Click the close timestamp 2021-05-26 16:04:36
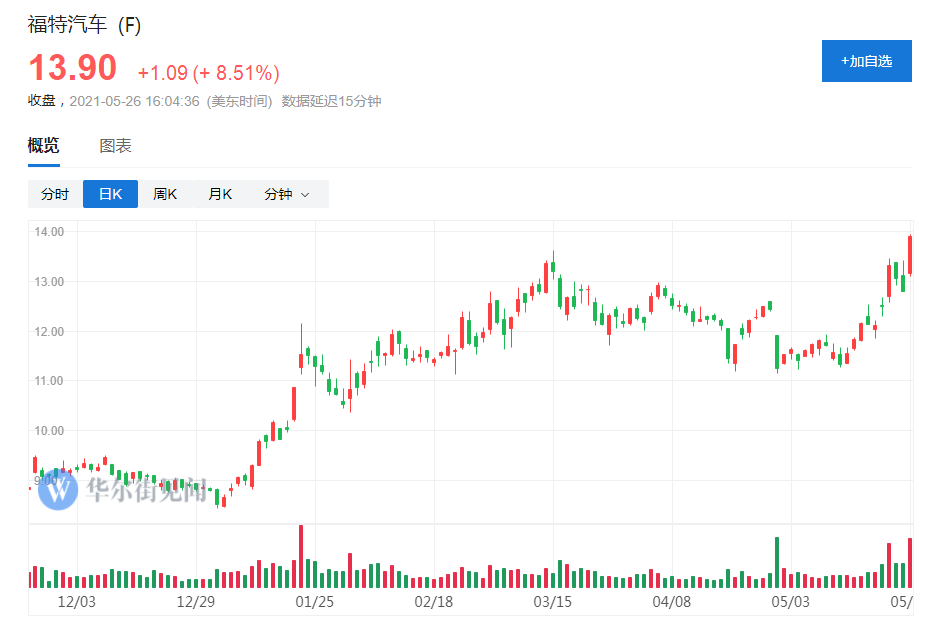This screenshot has width=937, height=624. (134, 101)
